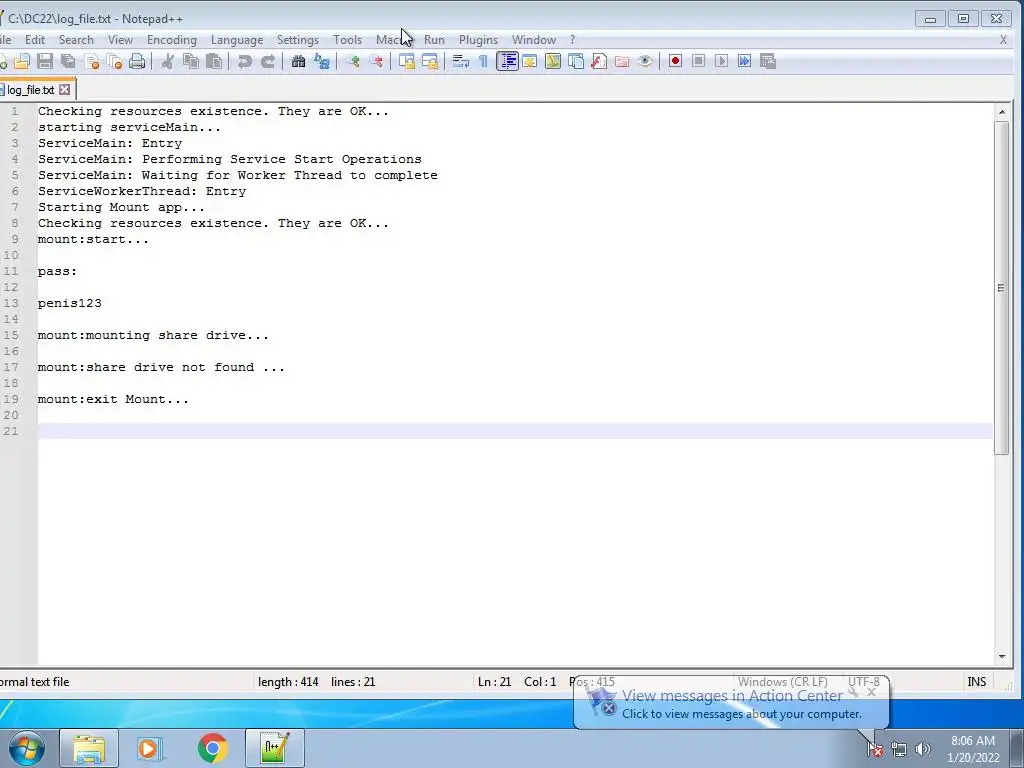
Task: Open the Function List icon
Action: point(599,61)
